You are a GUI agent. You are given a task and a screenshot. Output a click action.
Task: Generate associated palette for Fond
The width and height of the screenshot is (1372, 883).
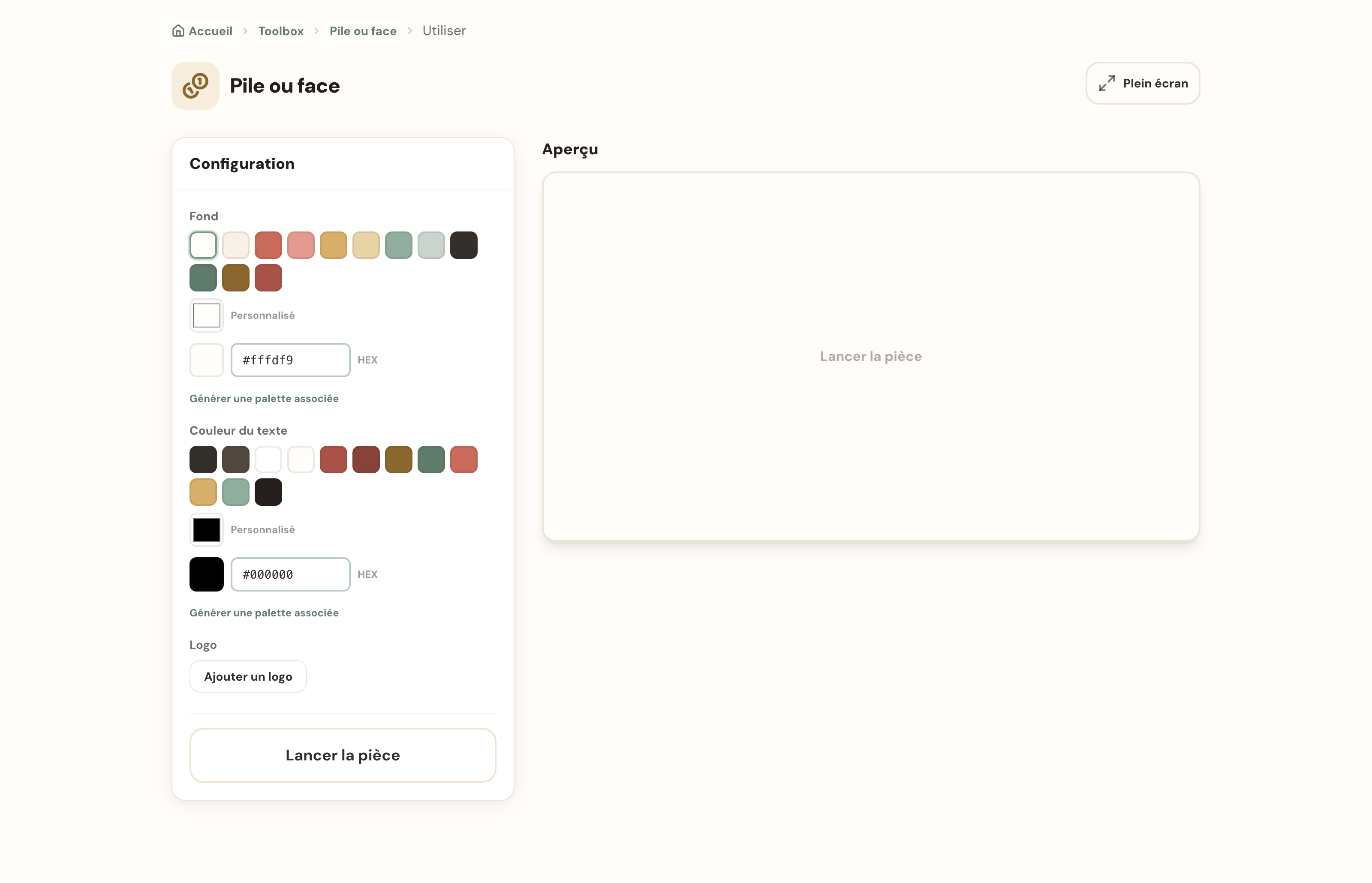point(264,399)
